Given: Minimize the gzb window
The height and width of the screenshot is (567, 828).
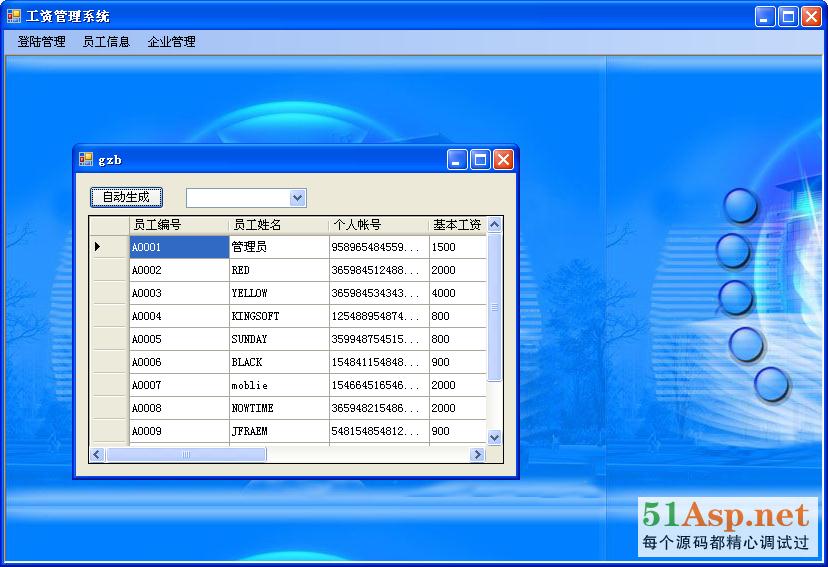Looking at the screenshot, I should [457, 159].
